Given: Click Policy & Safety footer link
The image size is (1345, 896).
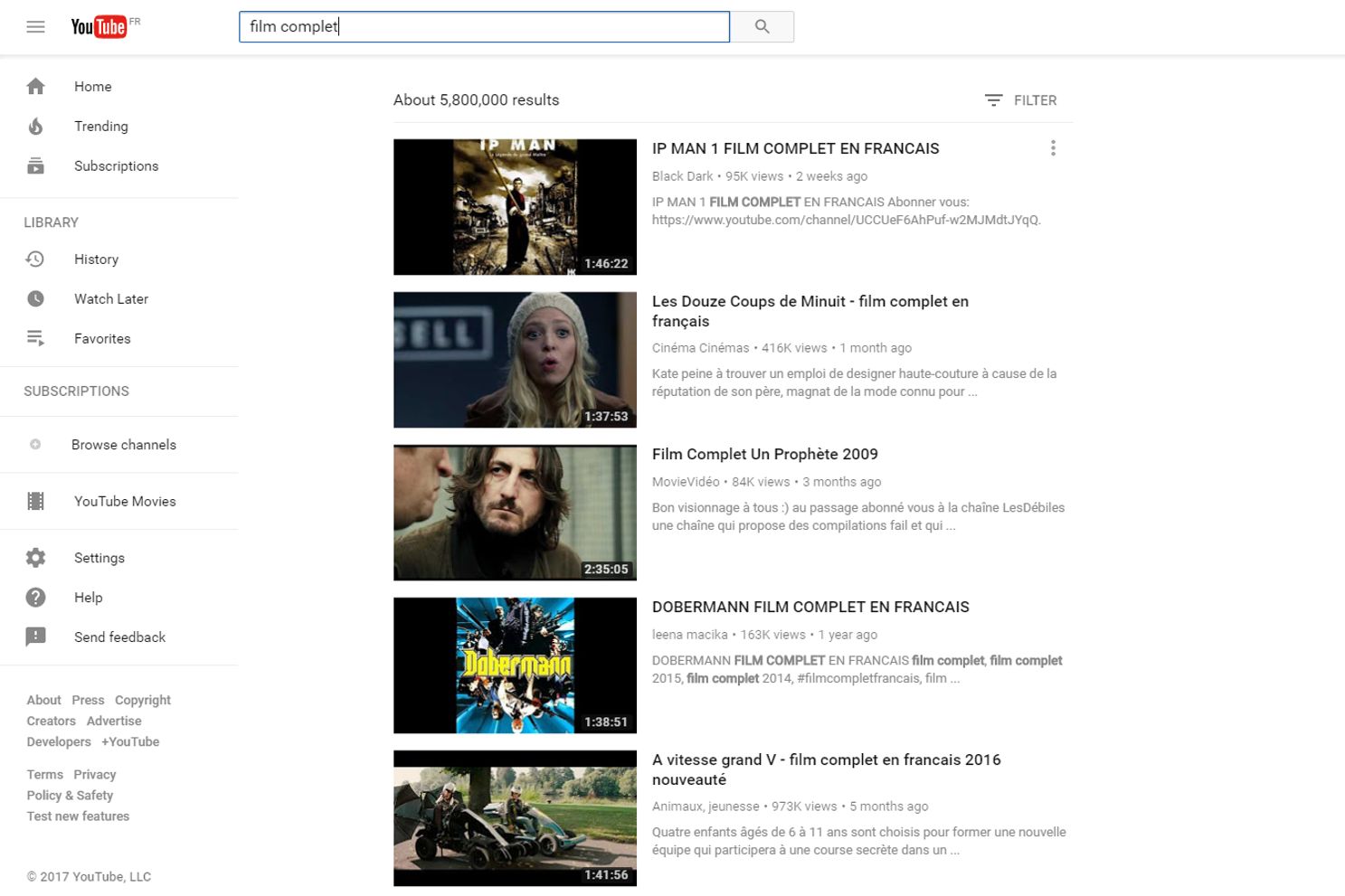Looking at the screenshot, I should [x=70, y=795].
